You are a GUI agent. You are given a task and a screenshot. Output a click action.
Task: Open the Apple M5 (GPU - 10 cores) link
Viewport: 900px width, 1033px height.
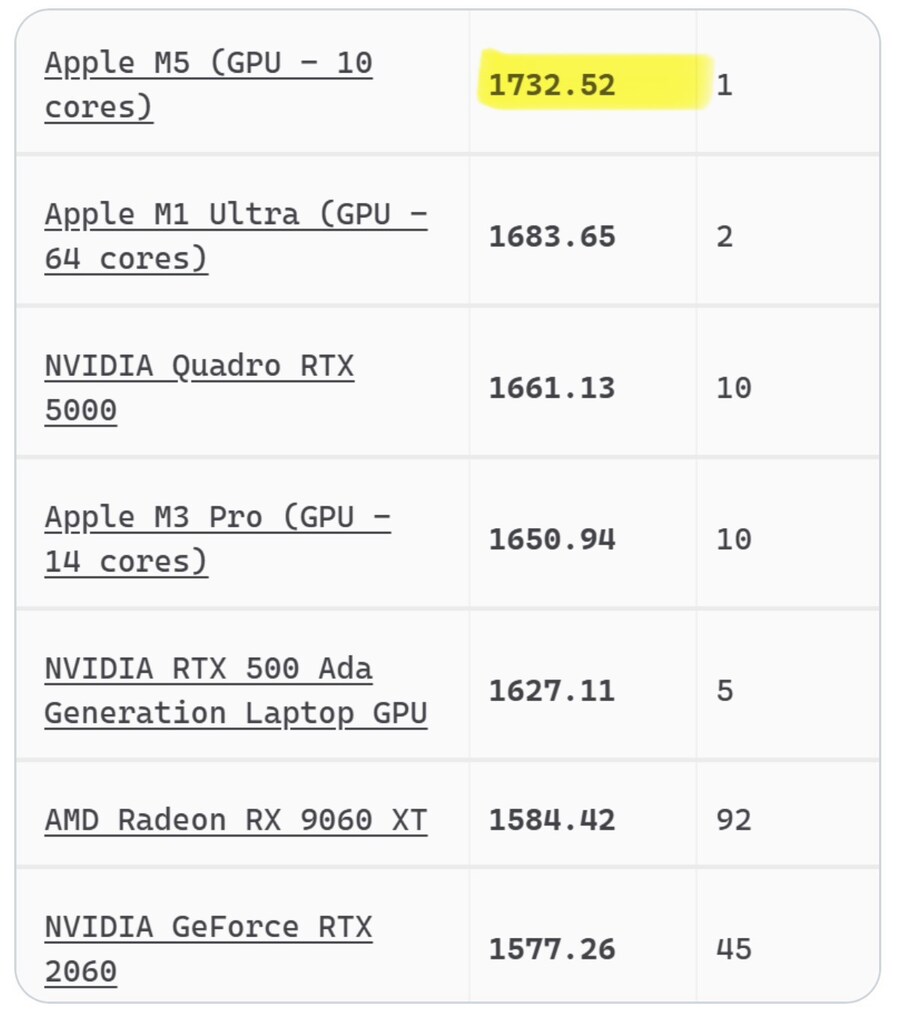pos(208,64)
